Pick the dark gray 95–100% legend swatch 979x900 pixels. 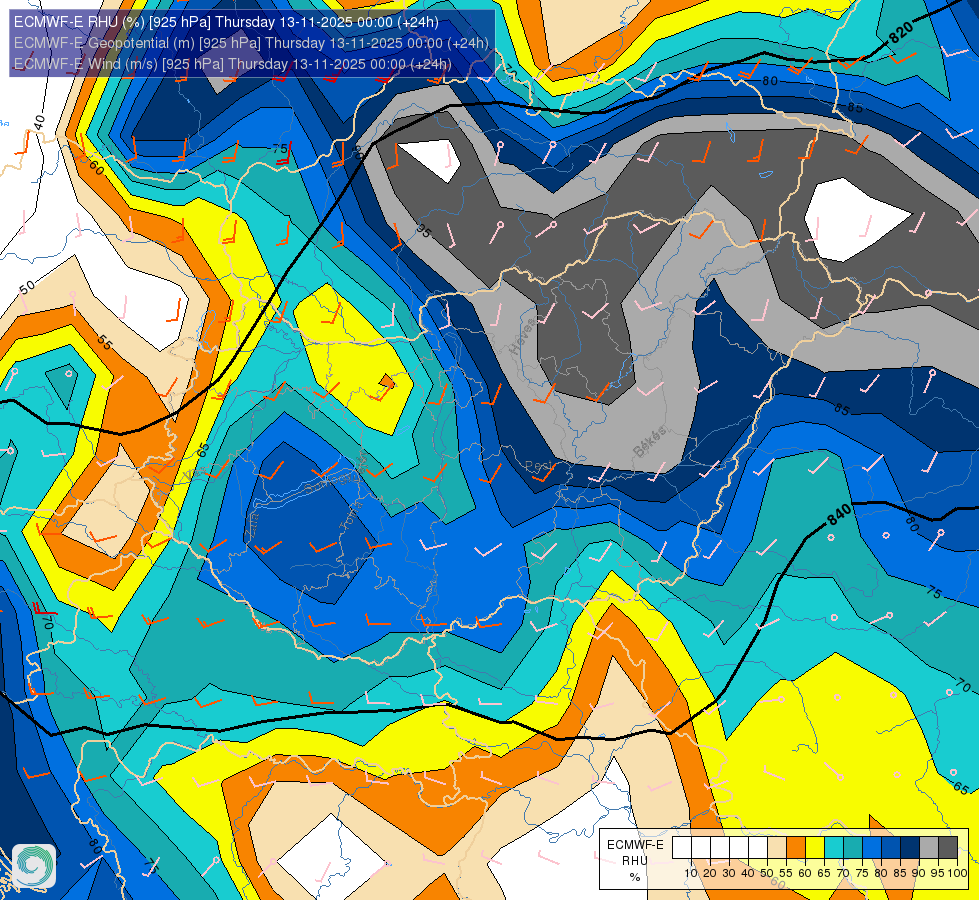(x=948, y=848)
